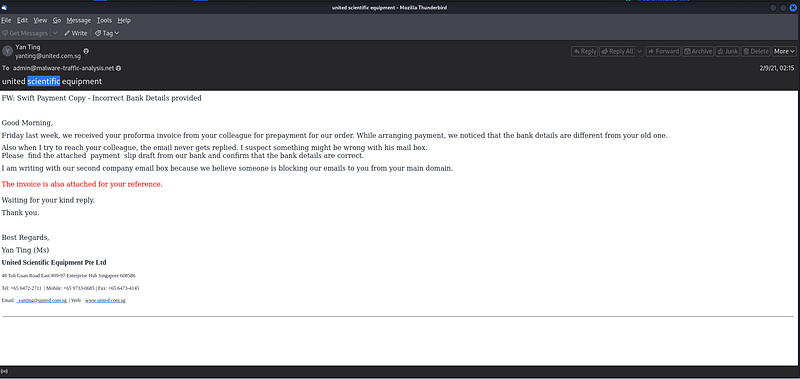
Task: Open the View menu
Action: coord(40,20)
